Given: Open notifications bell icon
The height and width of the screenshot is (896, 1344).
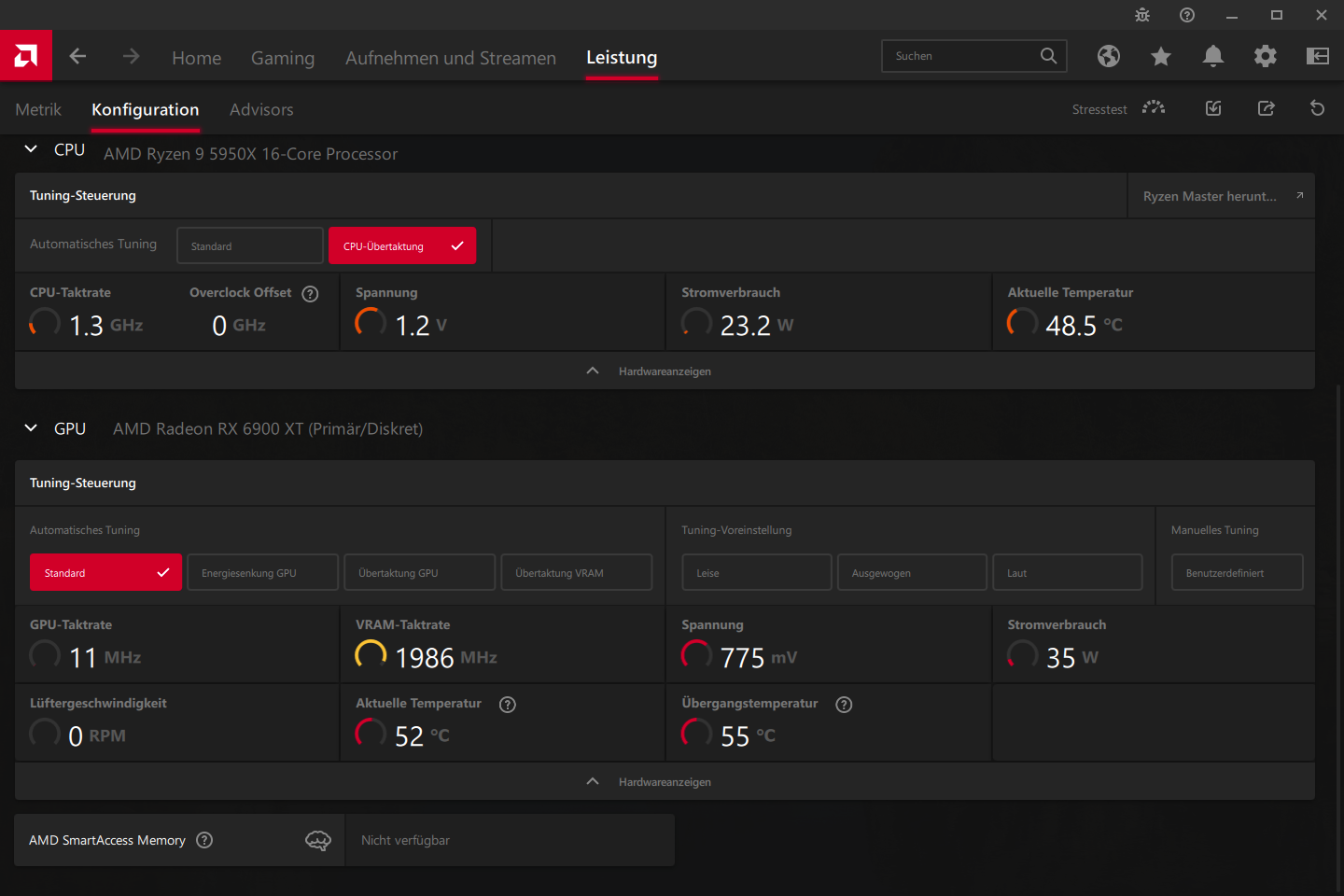Looking at the screenshot, I should [x=1213, y=56].
